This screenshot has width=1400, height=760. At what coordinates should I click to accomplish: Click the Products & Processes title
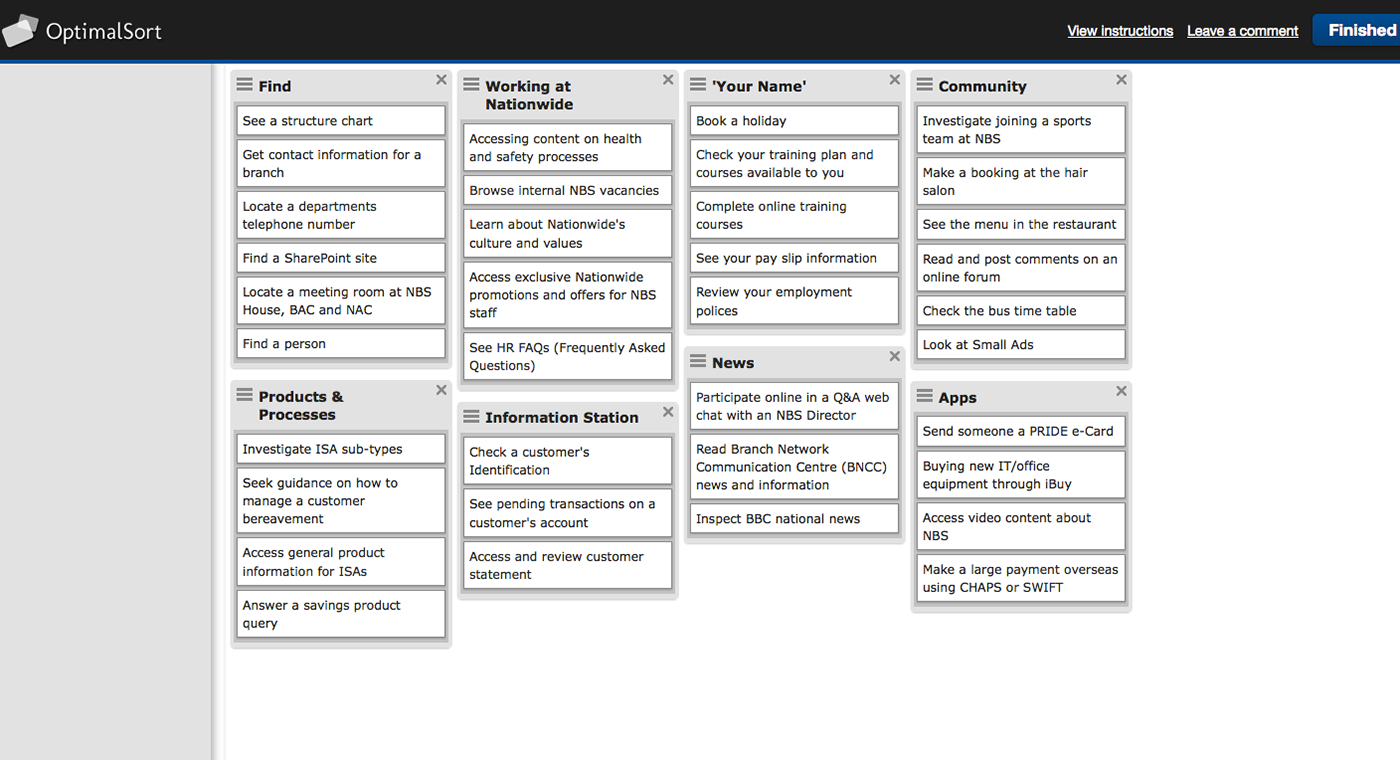301,405
